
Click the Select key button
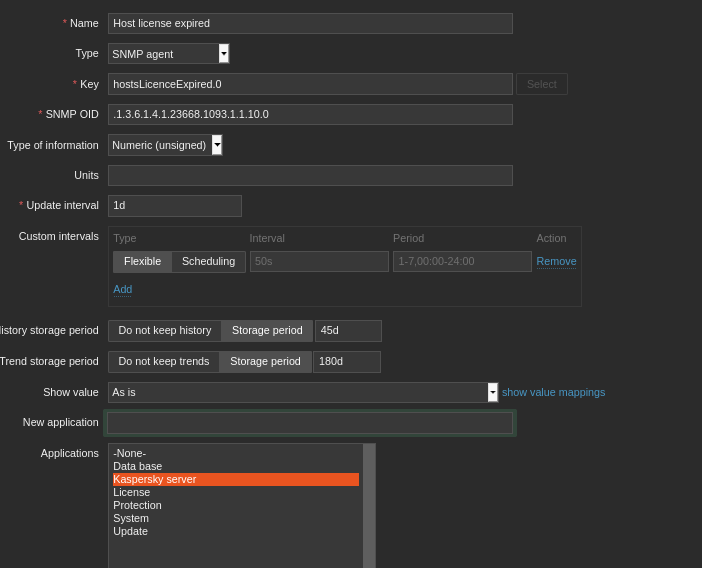tap(541, 84)
